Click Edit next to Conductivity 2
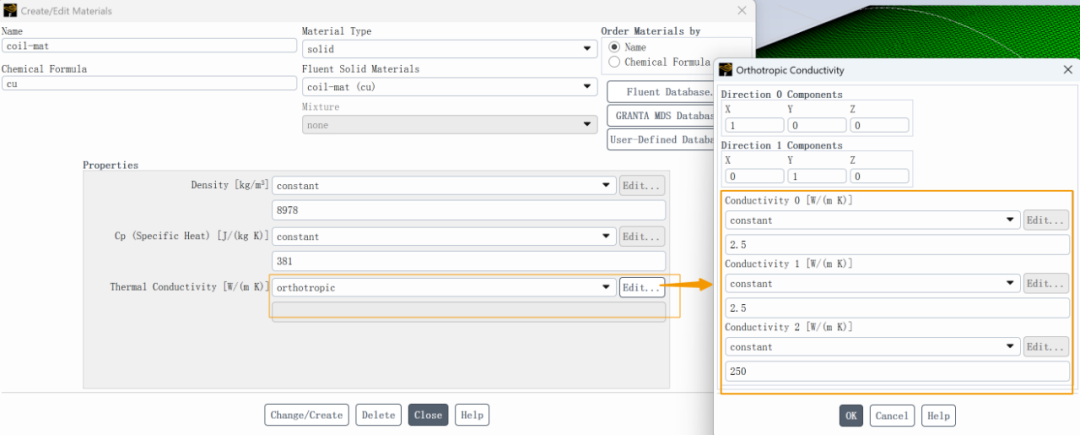 click(1046, 347)
